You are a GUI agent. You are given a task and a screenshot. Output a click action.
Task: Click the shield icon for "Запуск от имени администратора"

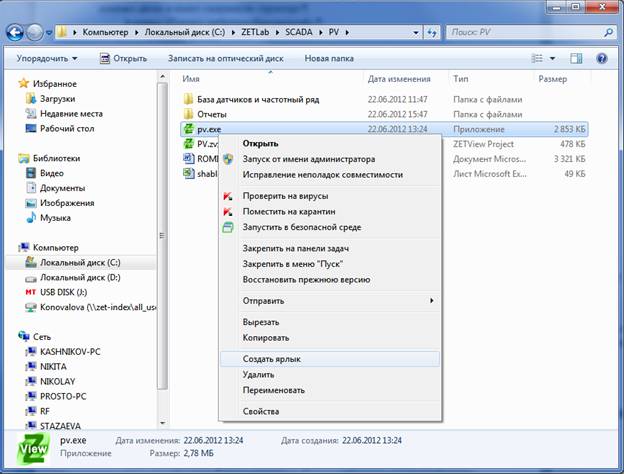pos(228,159)
